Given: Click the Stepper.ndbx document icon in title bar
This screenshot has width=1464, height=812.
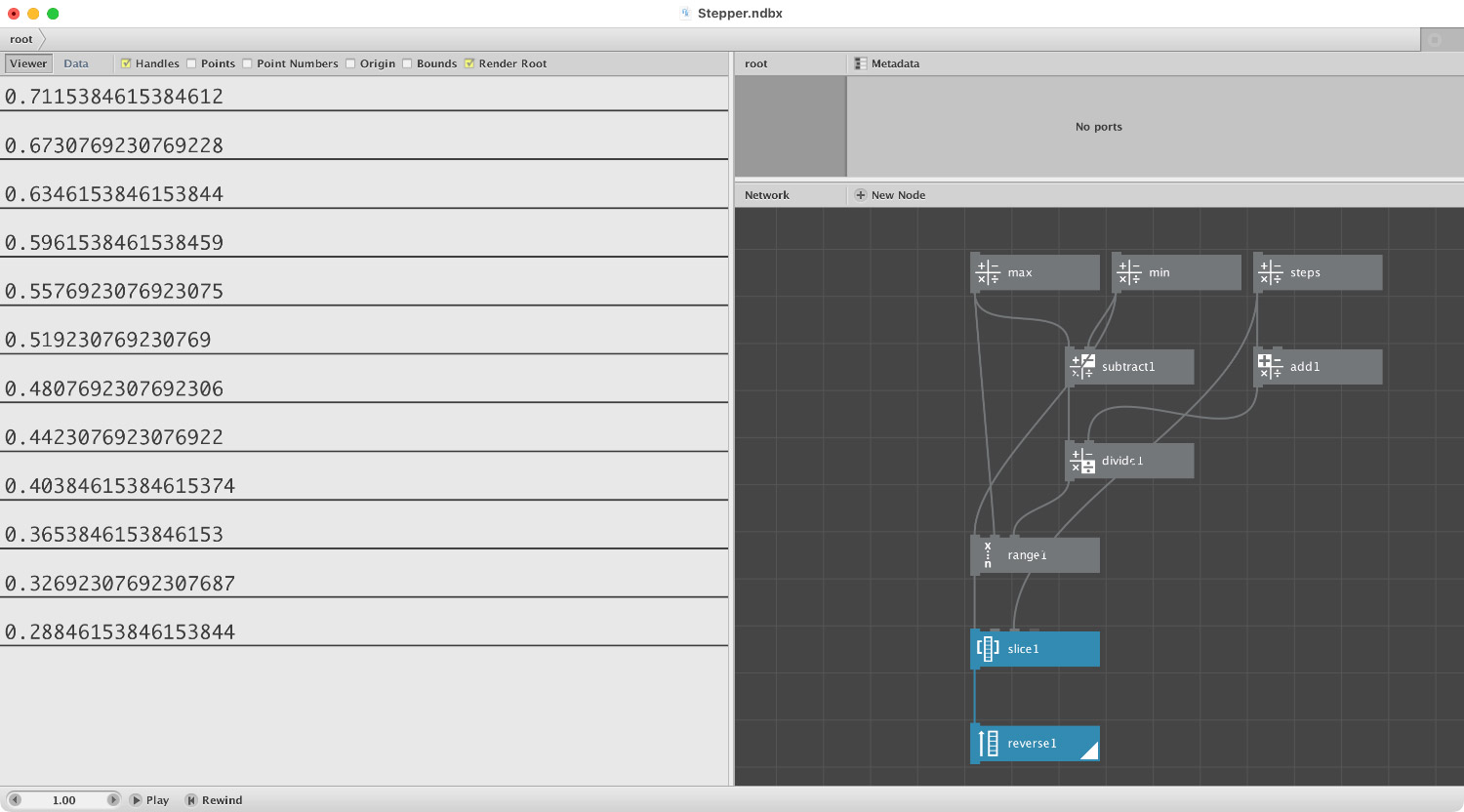Looking at the screenshot, I should coord(685,14).
